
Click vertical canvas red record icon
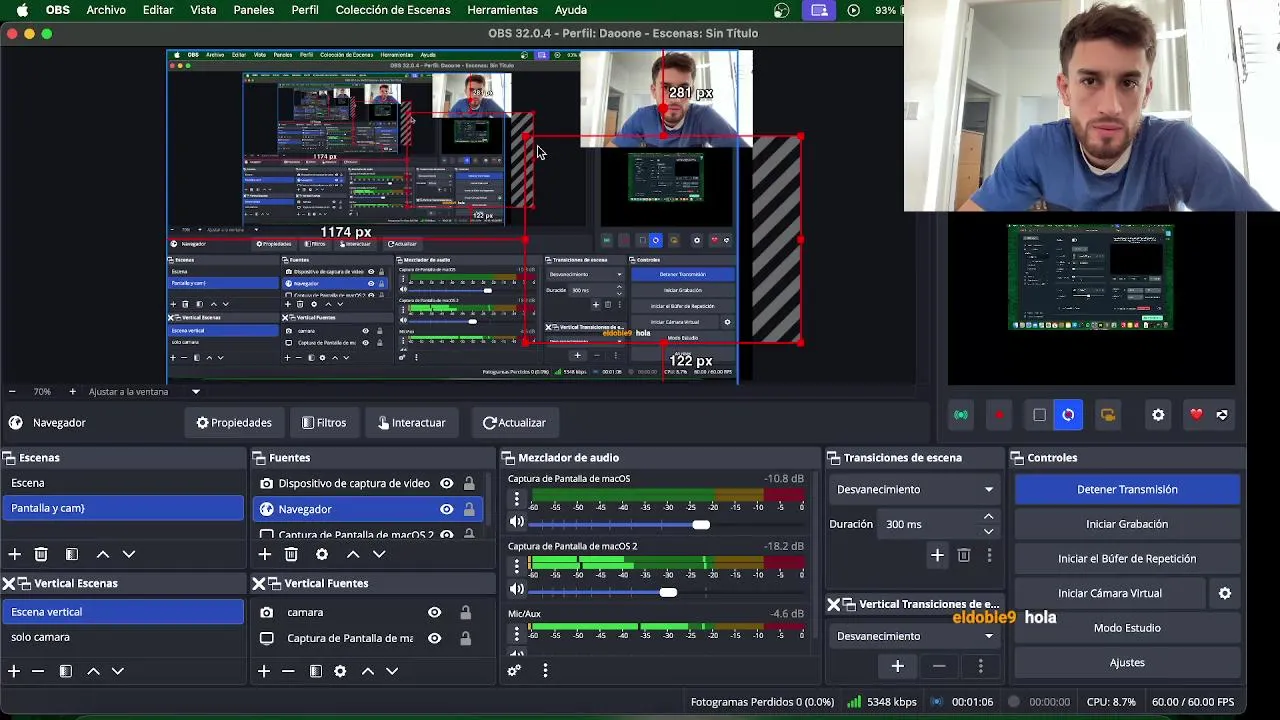pyautogui.click(x=999, y=415)
